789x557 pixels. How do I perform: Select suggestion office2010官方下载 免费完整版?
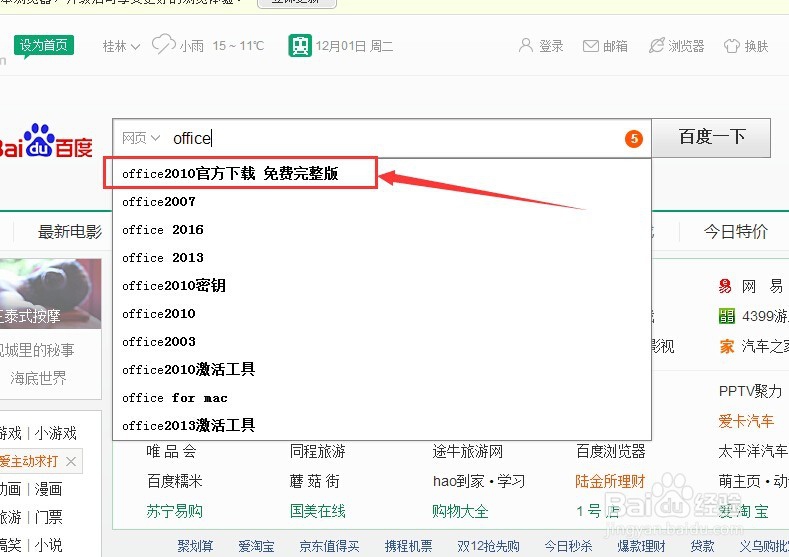pyautogui.click(x=382, y=174)
